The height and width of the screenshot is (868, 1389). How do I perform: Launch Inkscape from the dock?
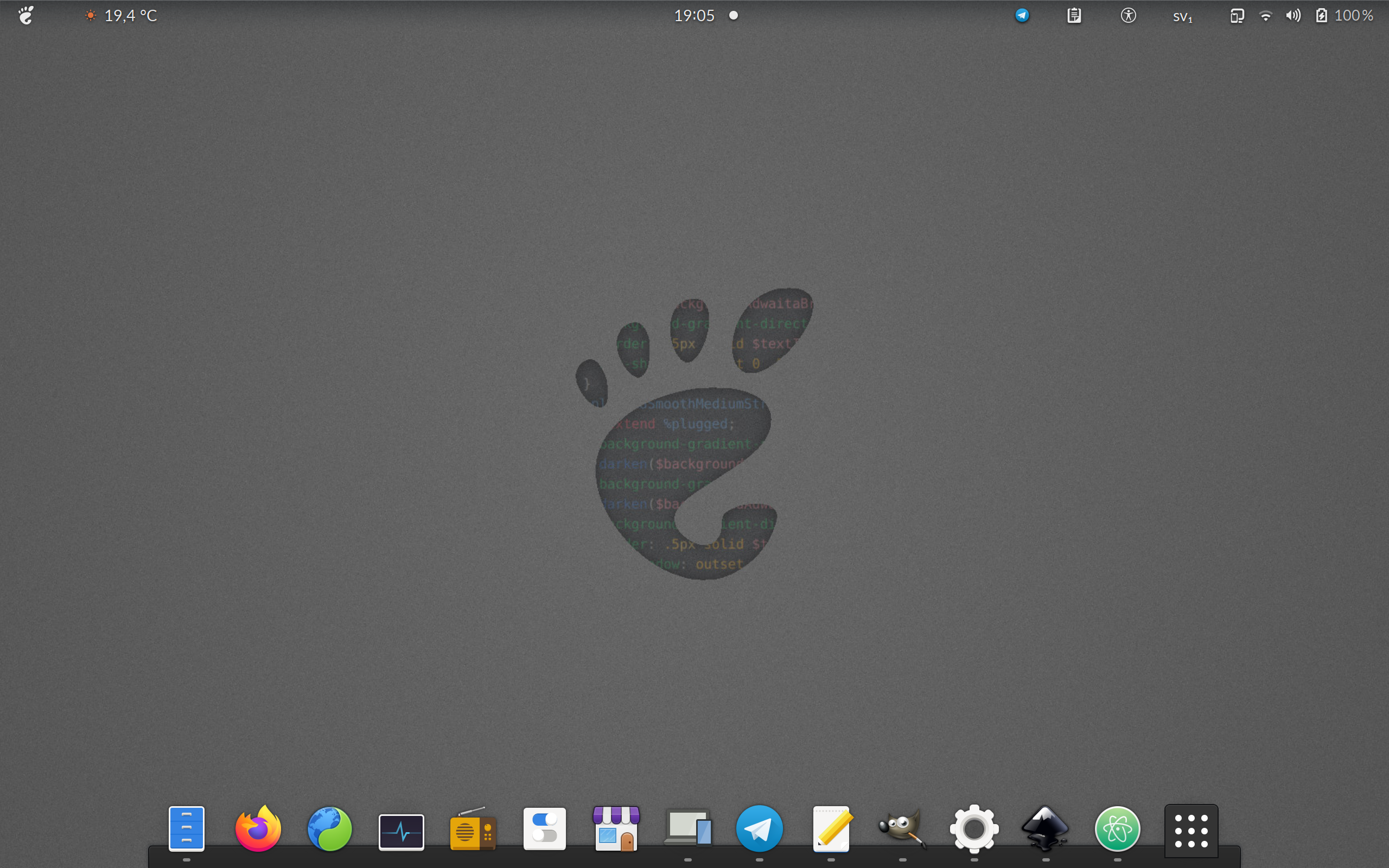(1046, 828)
